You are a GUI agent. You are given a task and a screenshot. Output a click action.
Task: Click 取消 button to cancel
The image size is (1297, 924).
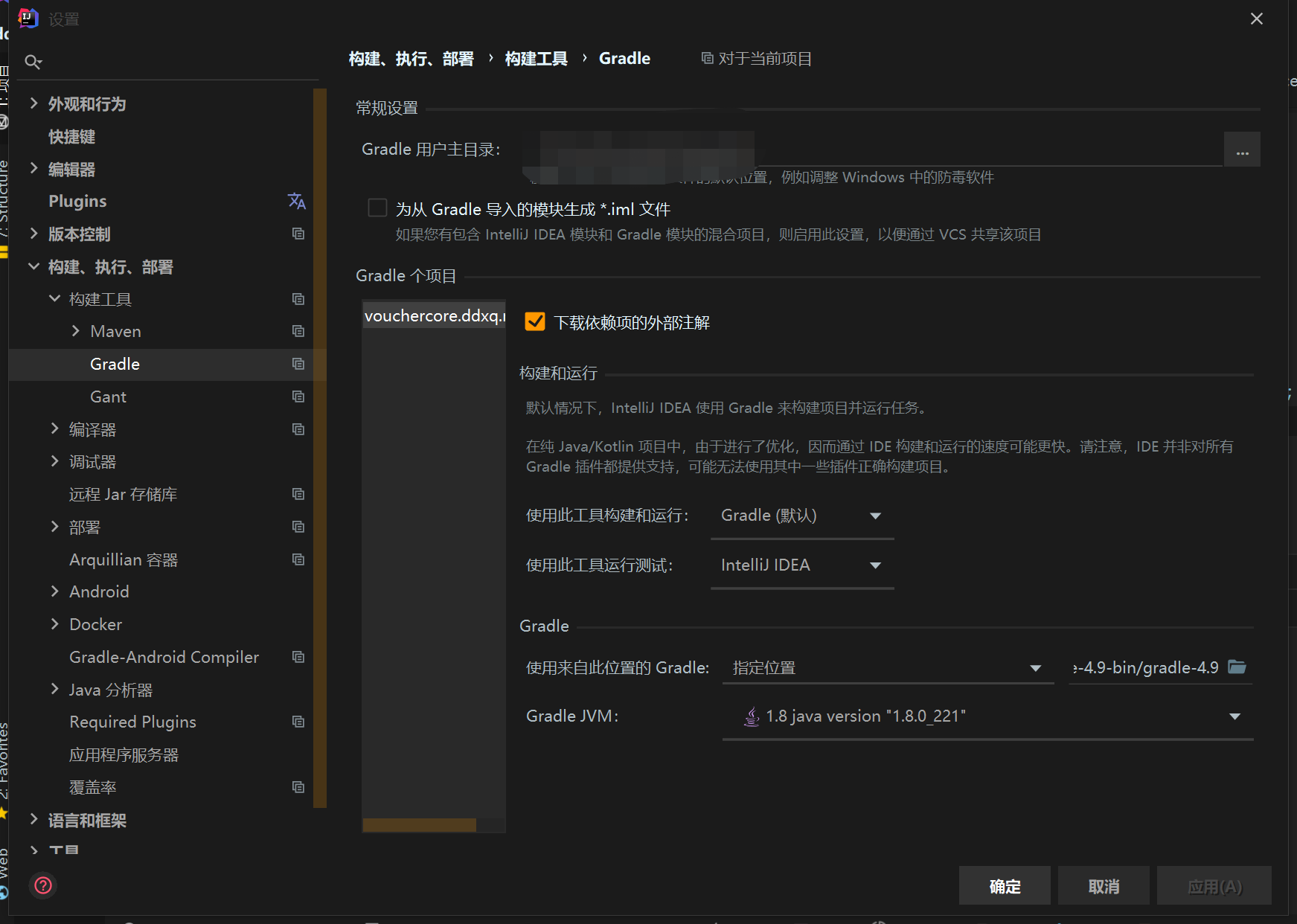1104,885
